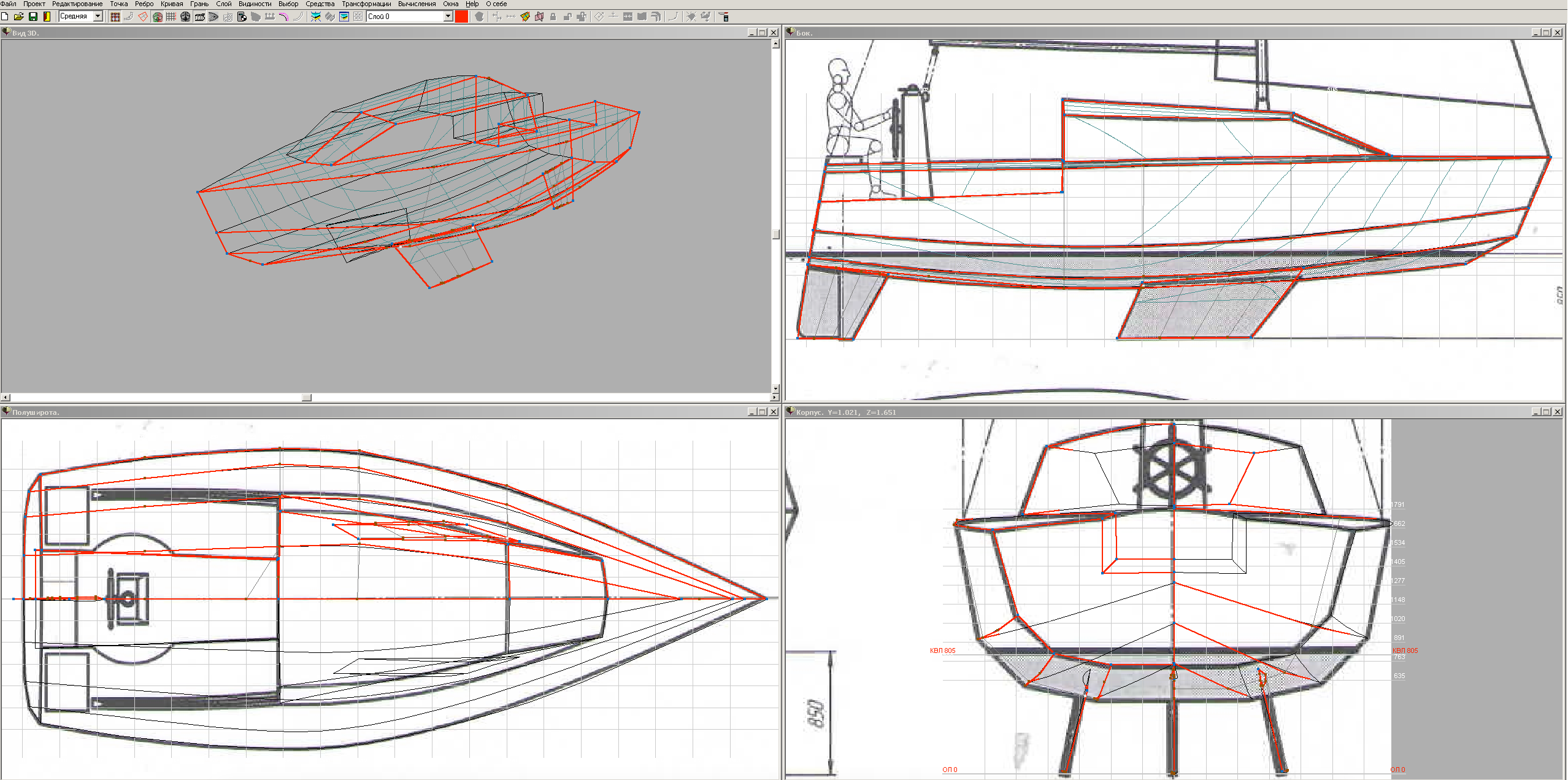Open file with the folder icon
The width and height of the screenshot is (1568, 780).
pyautogui.click(x=18, y=17)
